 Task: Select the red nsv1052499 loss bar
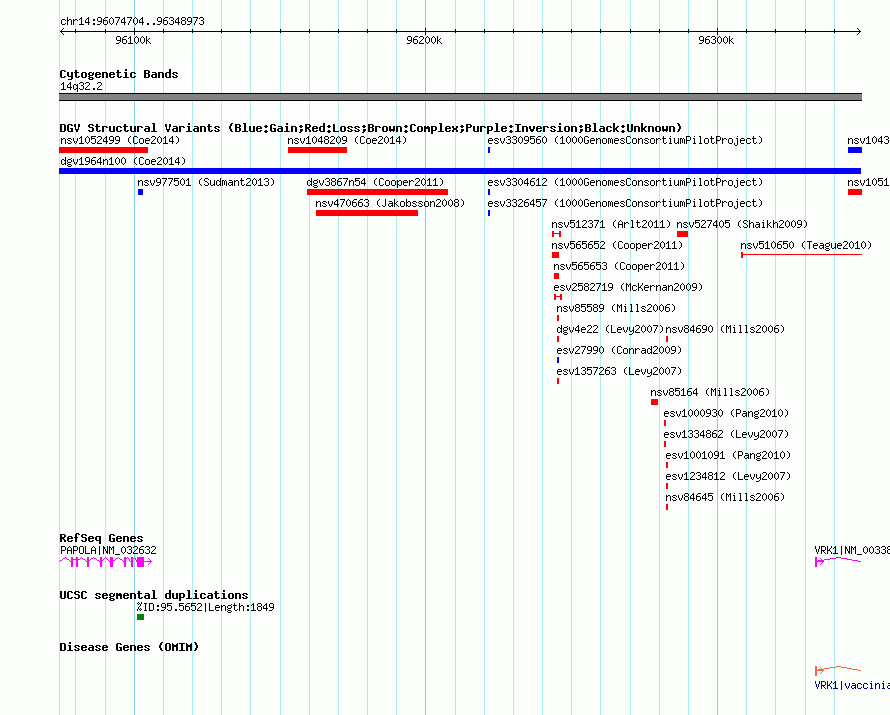point(103,150)
